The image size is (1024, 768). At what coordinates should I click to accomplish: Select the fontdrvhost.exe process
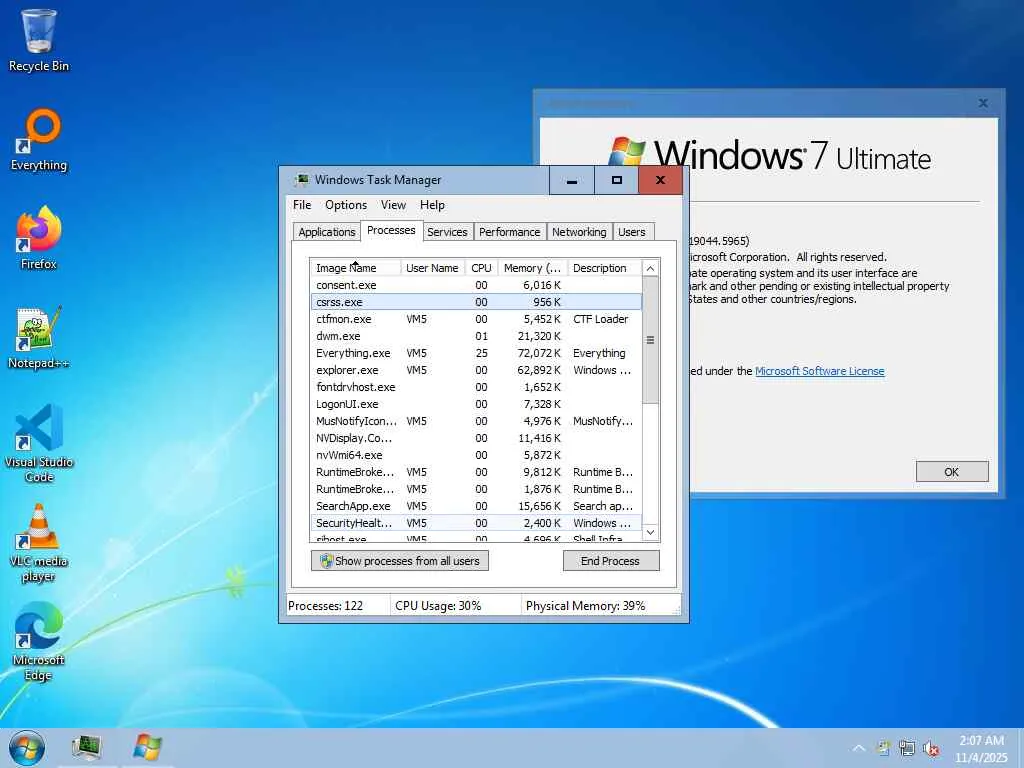point(476,387)
